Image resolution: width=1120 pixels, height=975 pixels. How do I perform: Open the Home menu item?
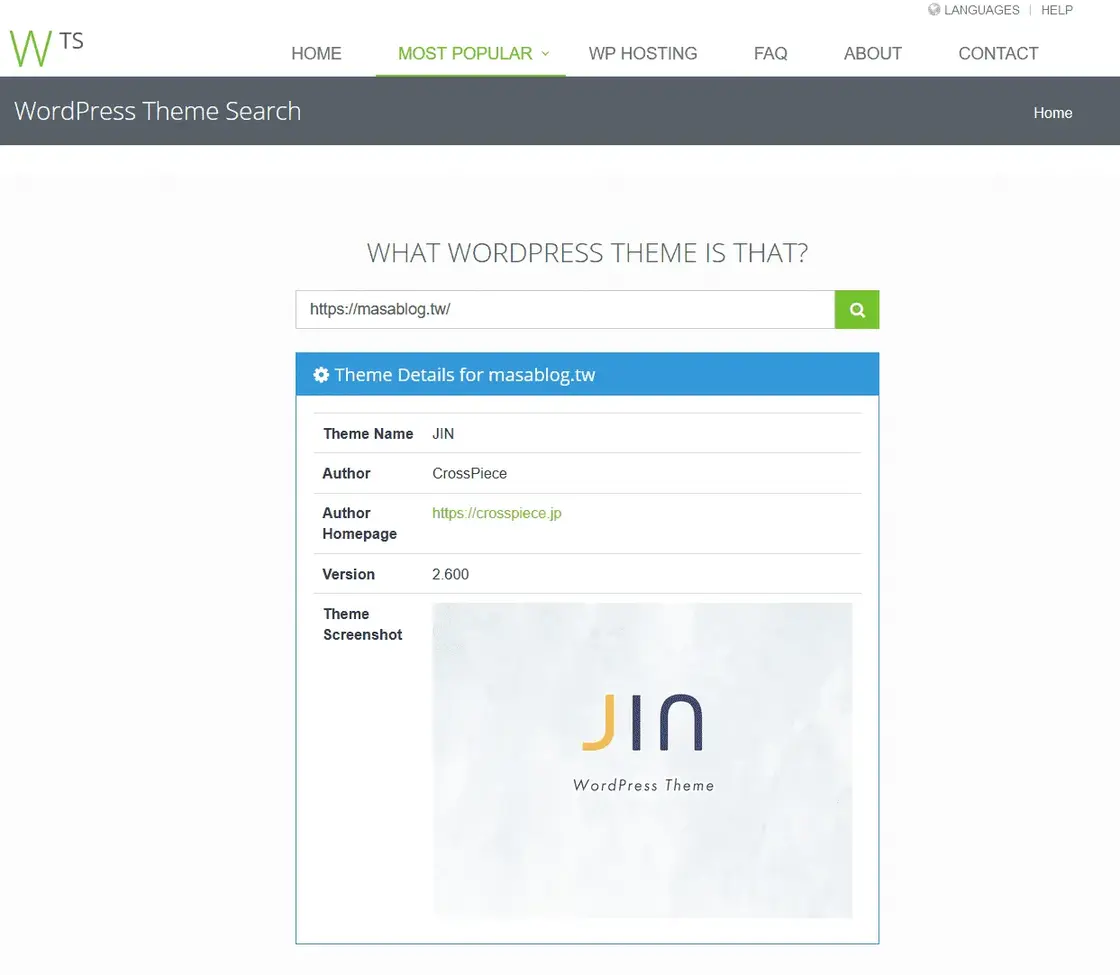[316, 54]
